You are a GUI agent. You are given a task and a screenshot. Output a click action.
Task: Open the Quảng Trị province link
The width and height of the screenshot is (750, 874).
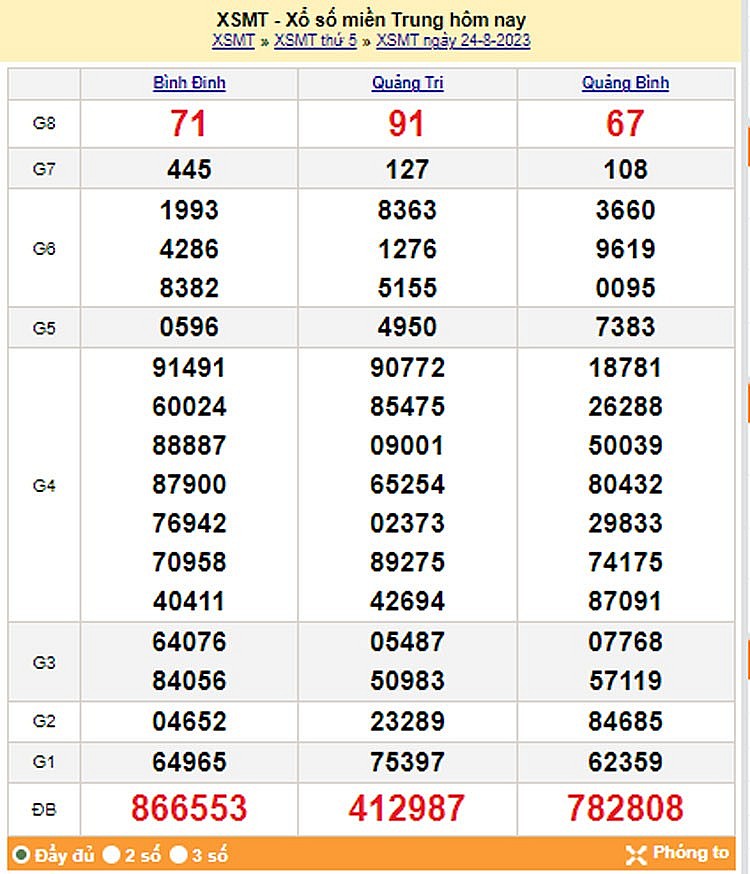point(407,83)
